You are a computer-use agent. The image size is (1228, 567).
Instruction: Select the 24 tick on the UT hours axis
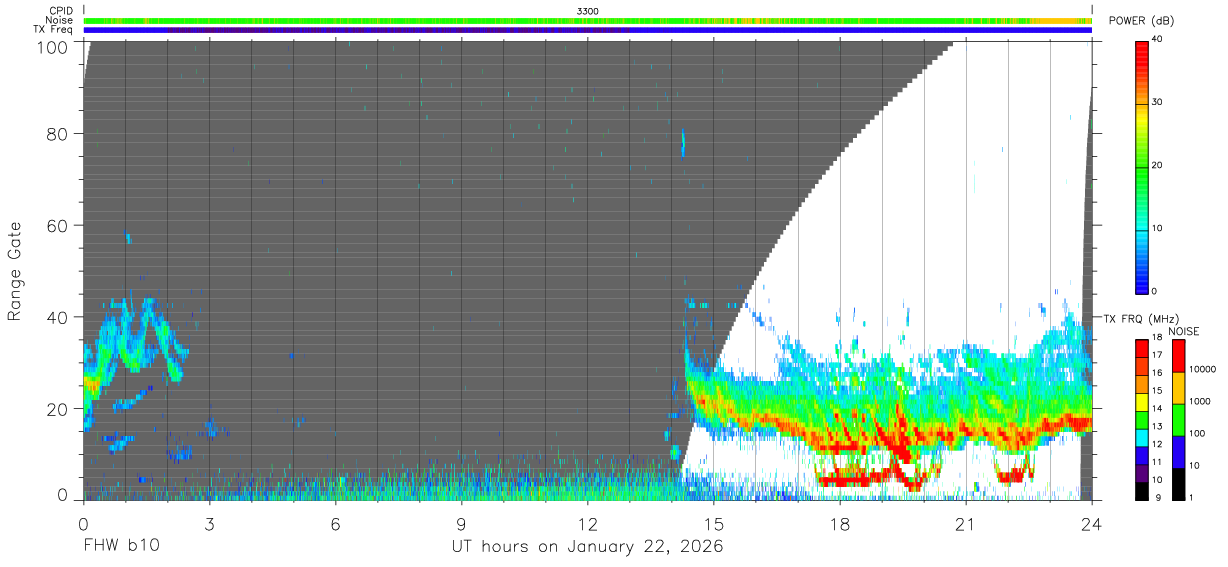pos(1092,523)
